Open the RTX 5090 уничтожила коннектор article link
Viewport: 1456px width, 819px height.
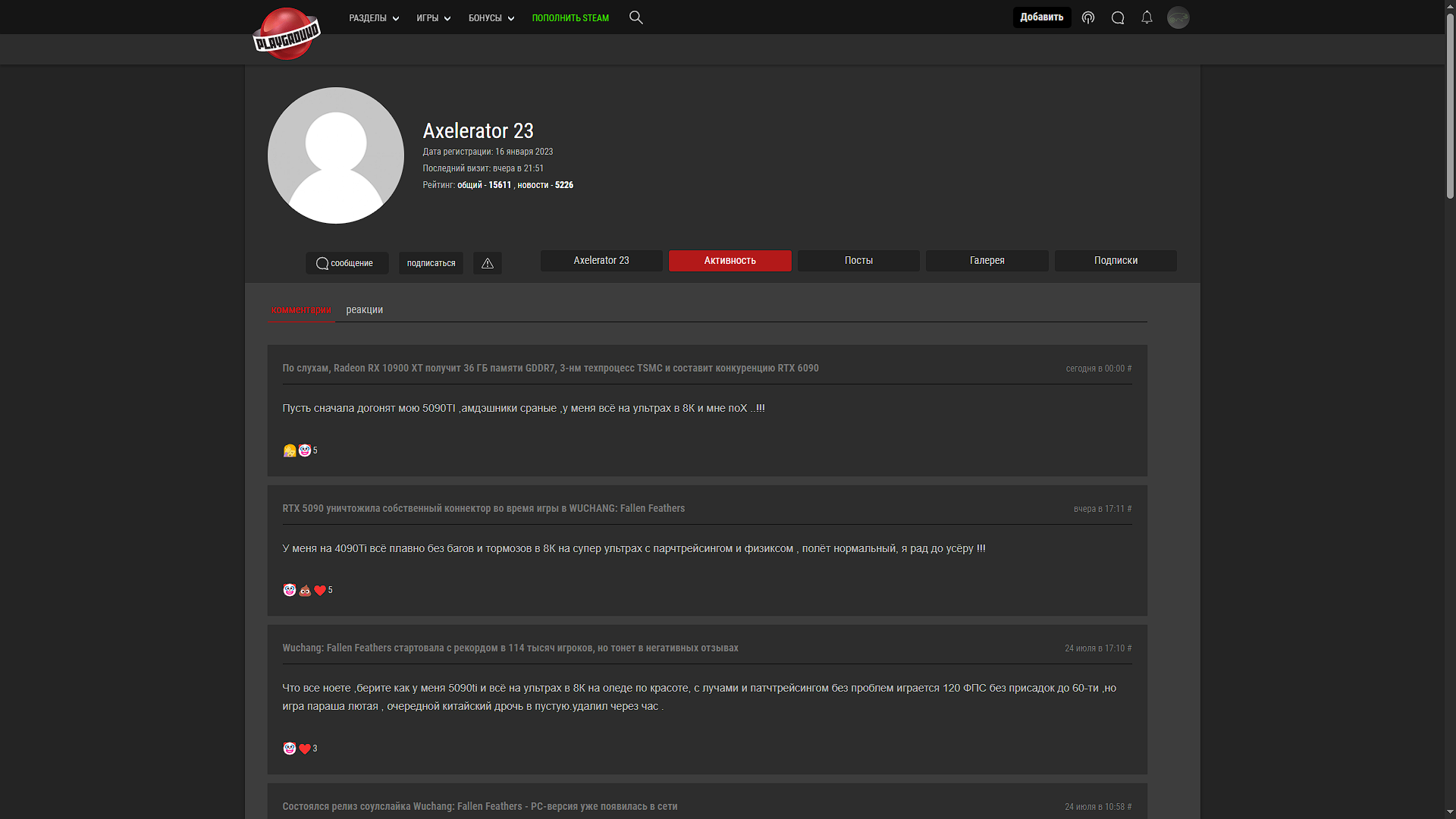[x=484, y=509]
